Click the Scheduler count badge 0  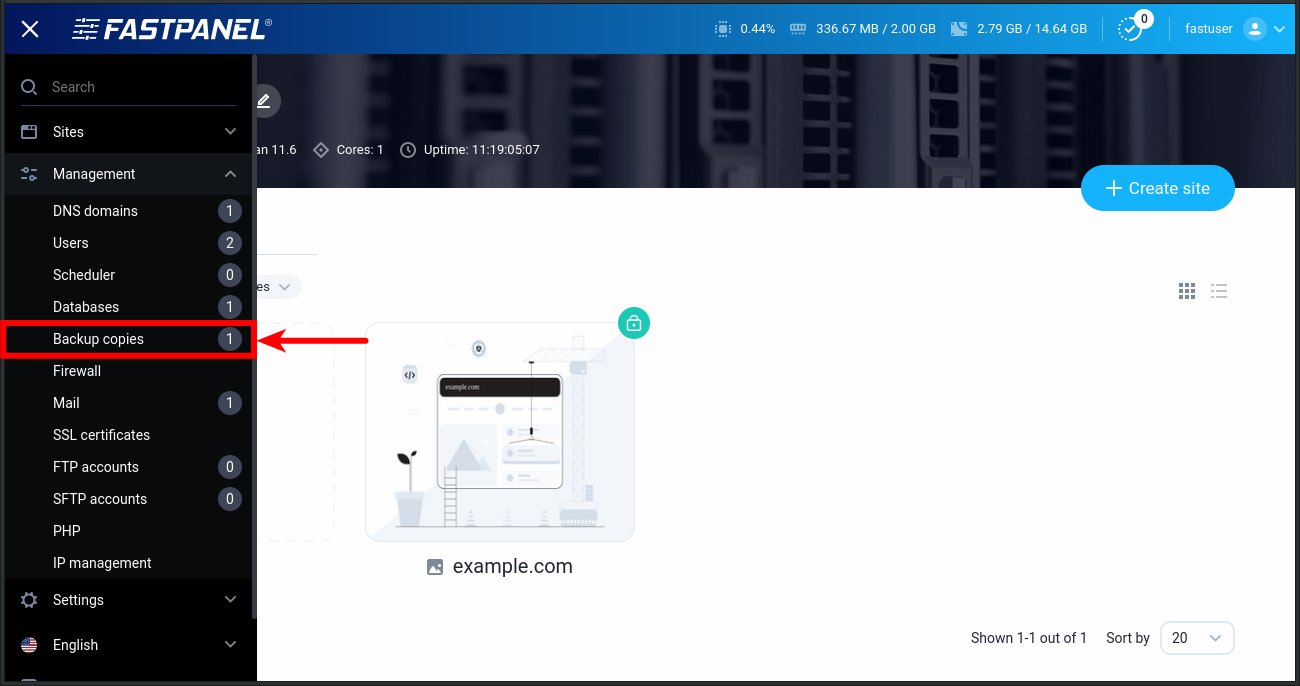(230, 275)
